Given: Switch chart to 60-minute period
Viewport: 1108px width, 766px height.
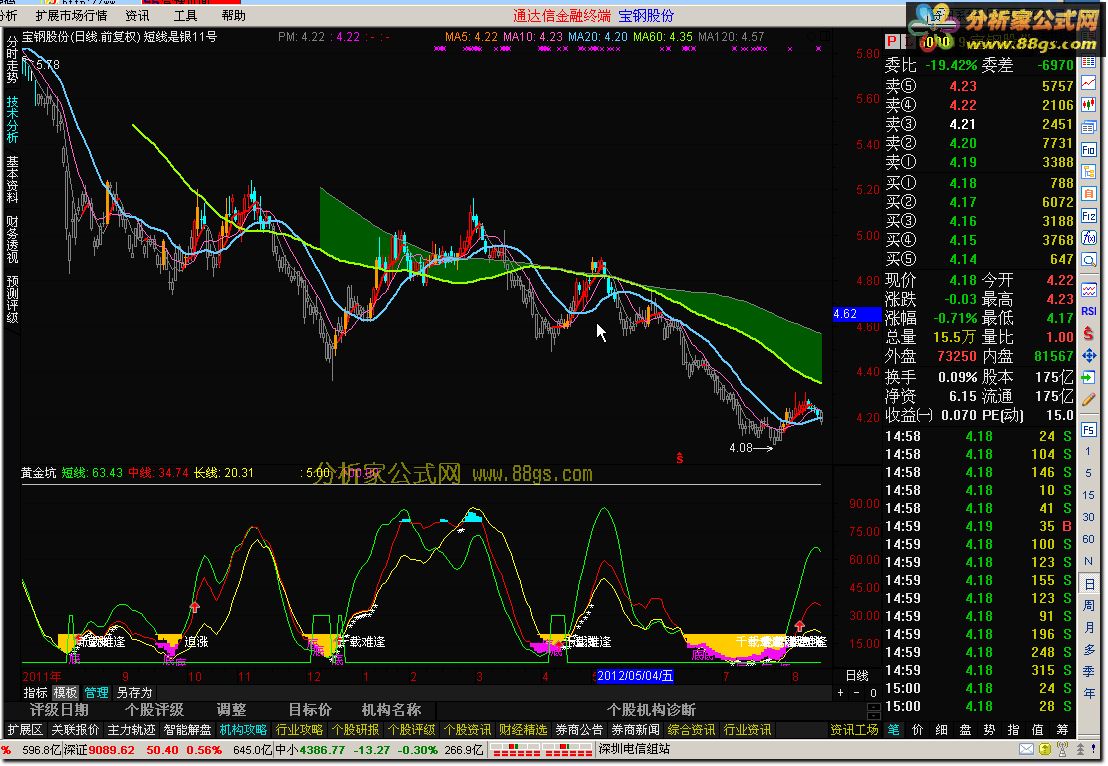Looking at the screenshot, I should [1088, 538].
